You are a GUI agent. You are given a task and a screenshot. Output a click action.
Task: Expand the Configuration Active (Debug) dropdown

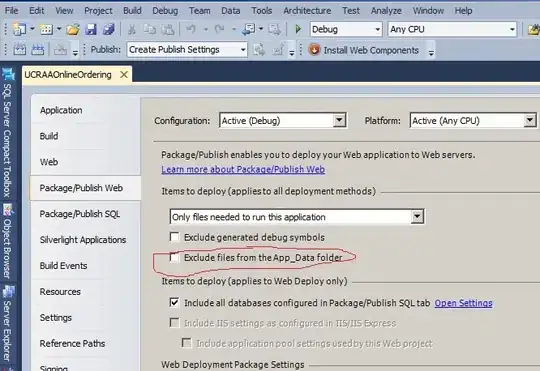pyautogui.click(x=339, y=120)
